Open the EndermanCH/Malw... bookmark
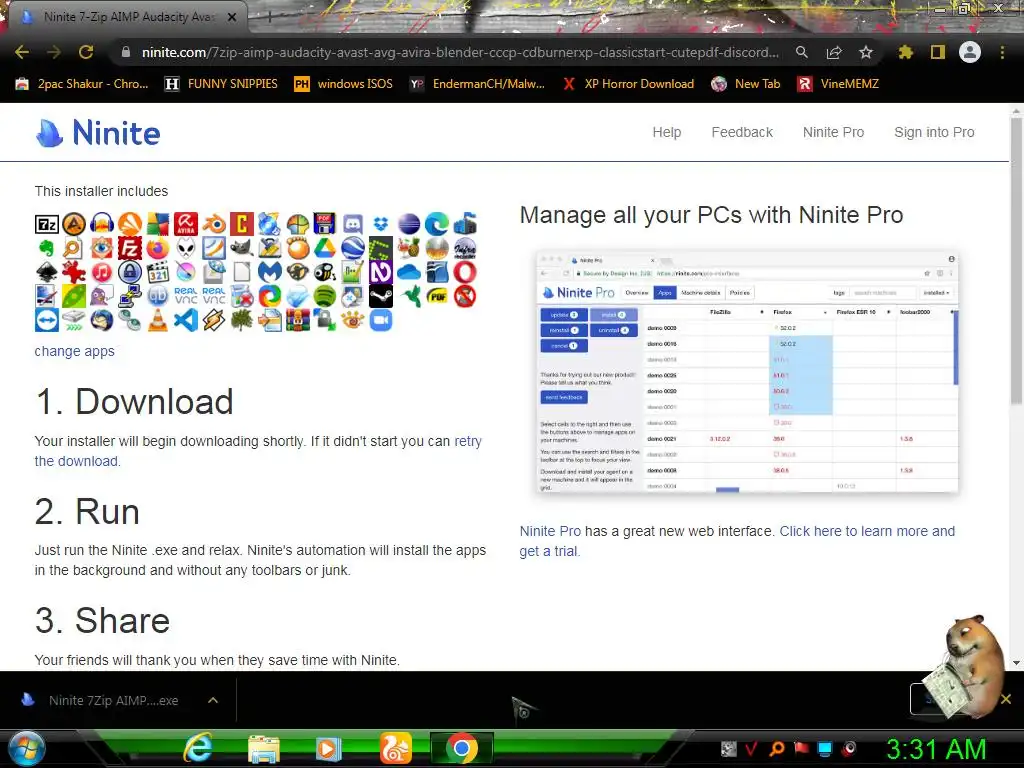 [478, 84]
